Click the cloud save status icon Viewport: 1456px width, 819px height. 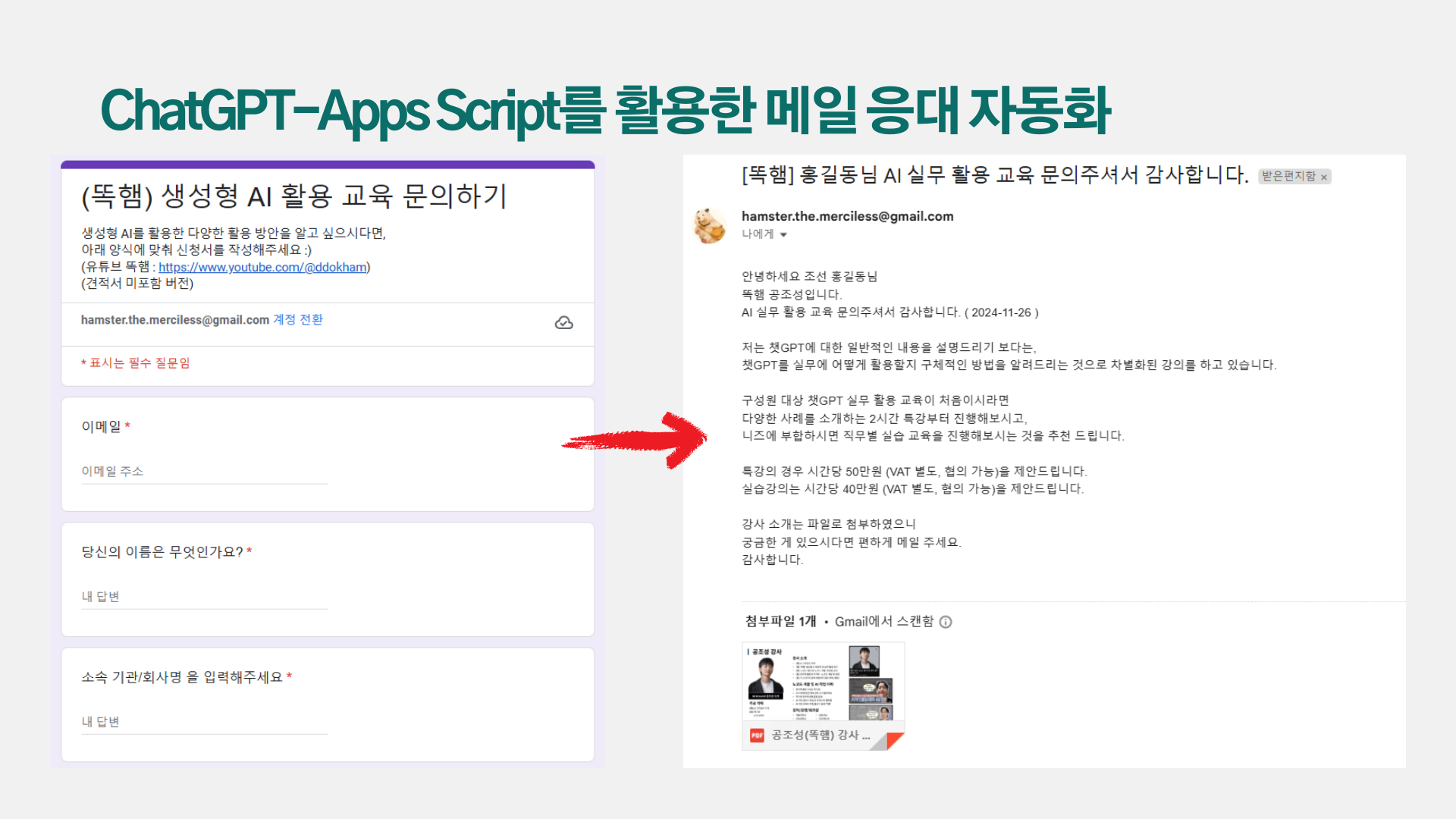tap(563, 323)
